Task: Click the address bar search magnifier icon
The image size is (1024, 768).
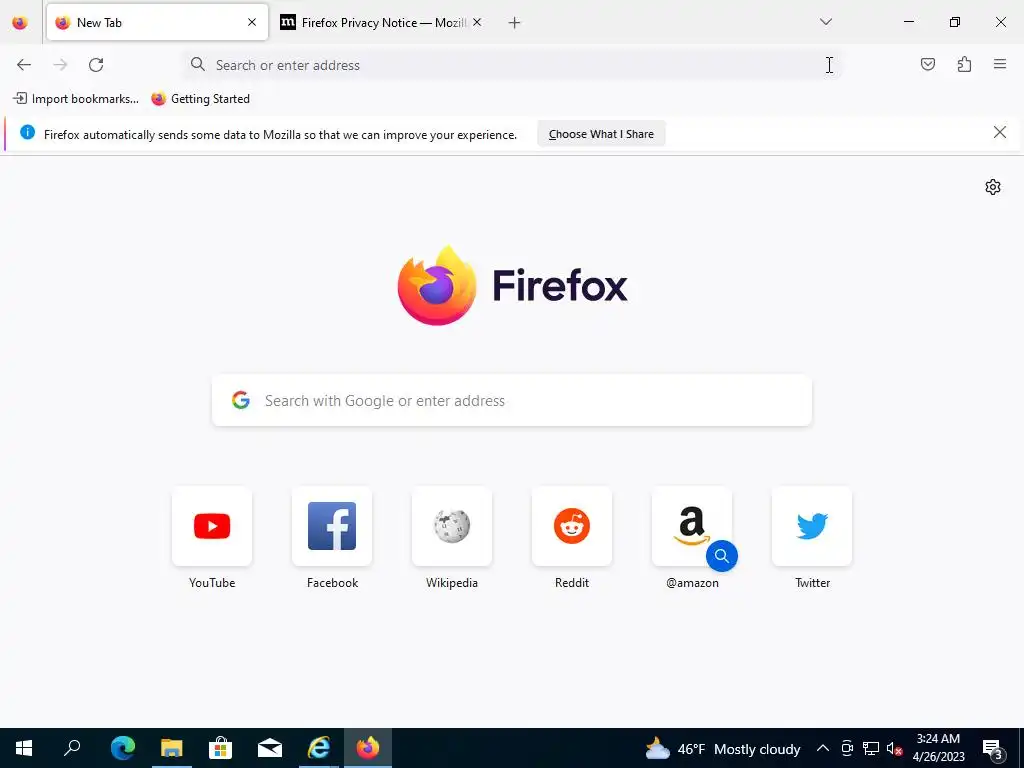Action: click(x=197, y=64)
